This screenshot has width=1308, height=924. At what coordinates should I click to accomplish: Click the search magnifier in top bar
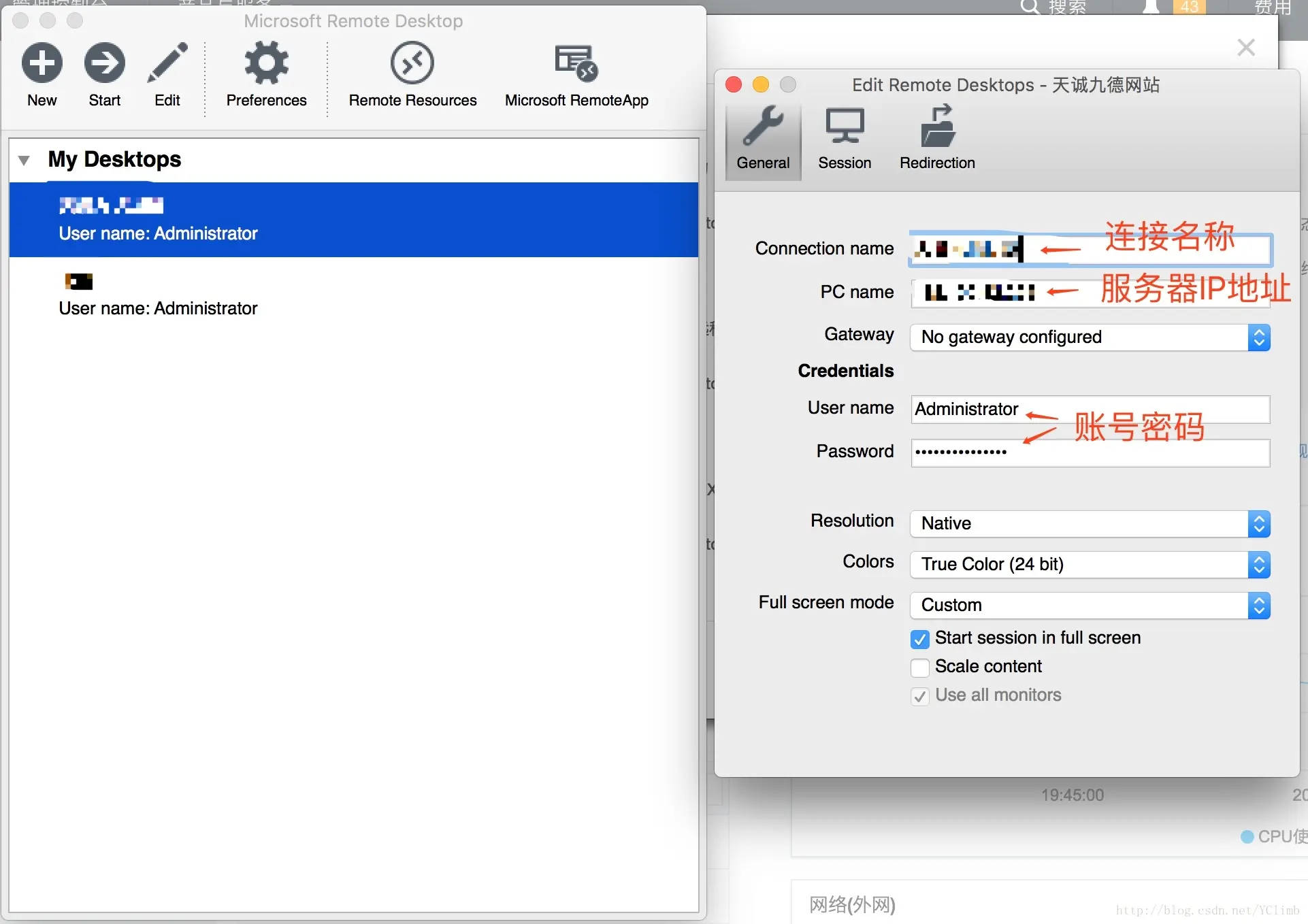coord(1030,7)
